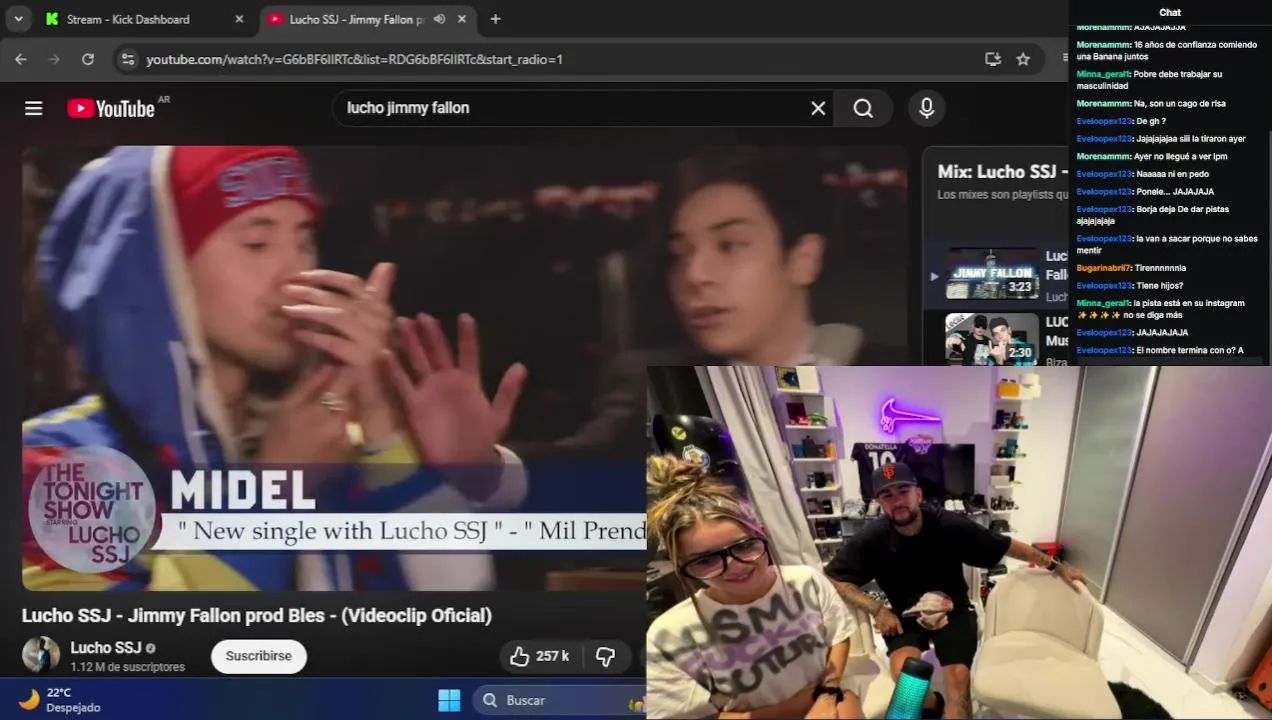Viewport: 1272px width, 720px height.
Task: Click the YouTube search magnifier button
Action: [x=863, y=108]
